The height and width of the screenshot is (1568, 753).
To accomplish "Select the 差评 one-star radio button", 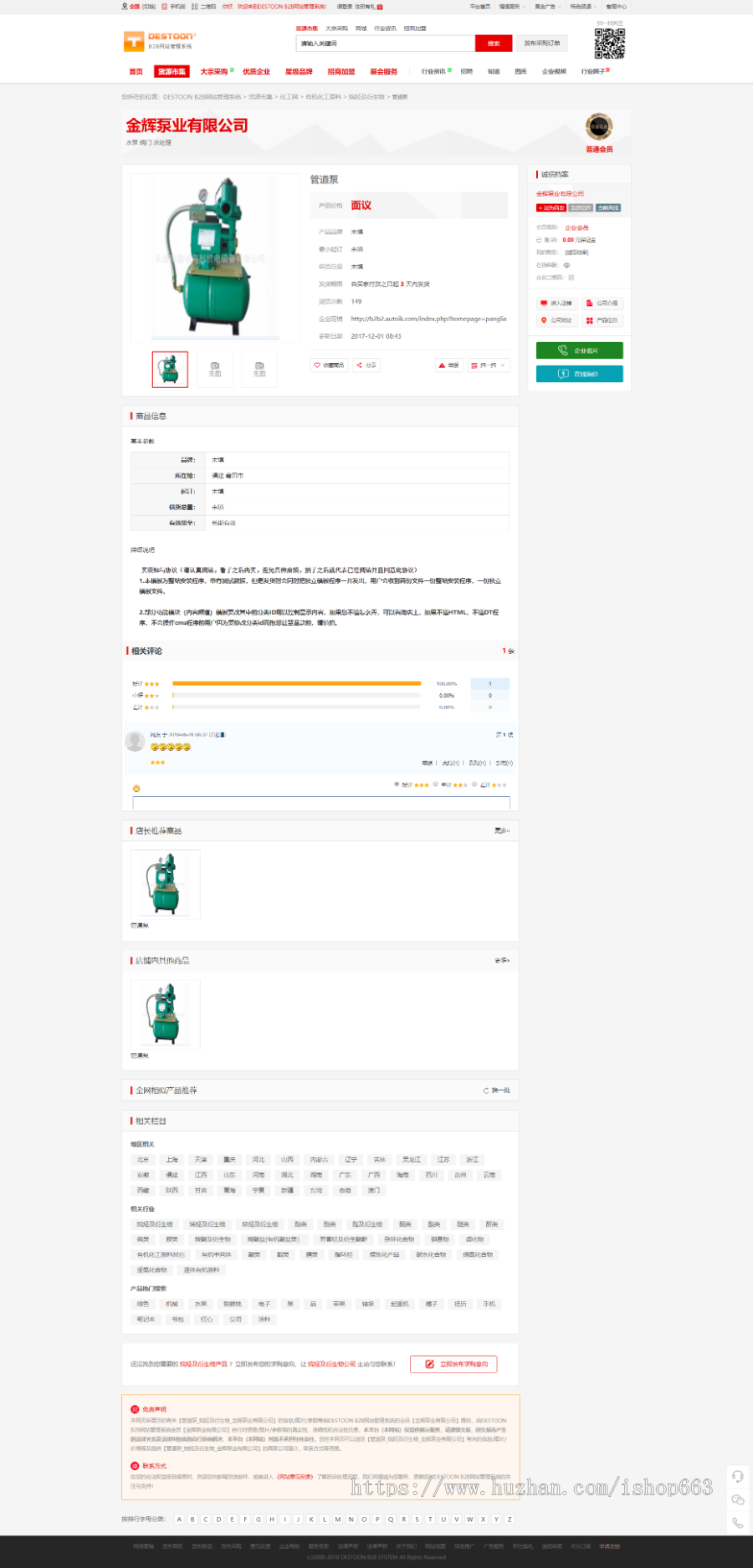I will tap(474, 785).
